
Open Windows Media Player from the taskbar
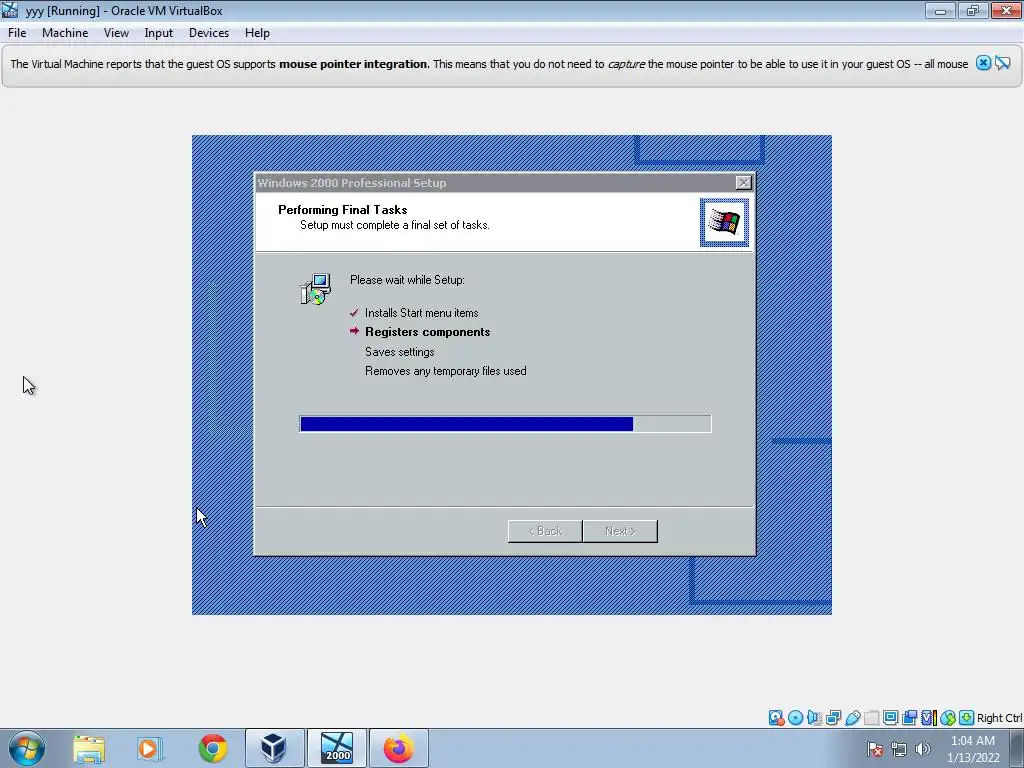tap(150, 748)
